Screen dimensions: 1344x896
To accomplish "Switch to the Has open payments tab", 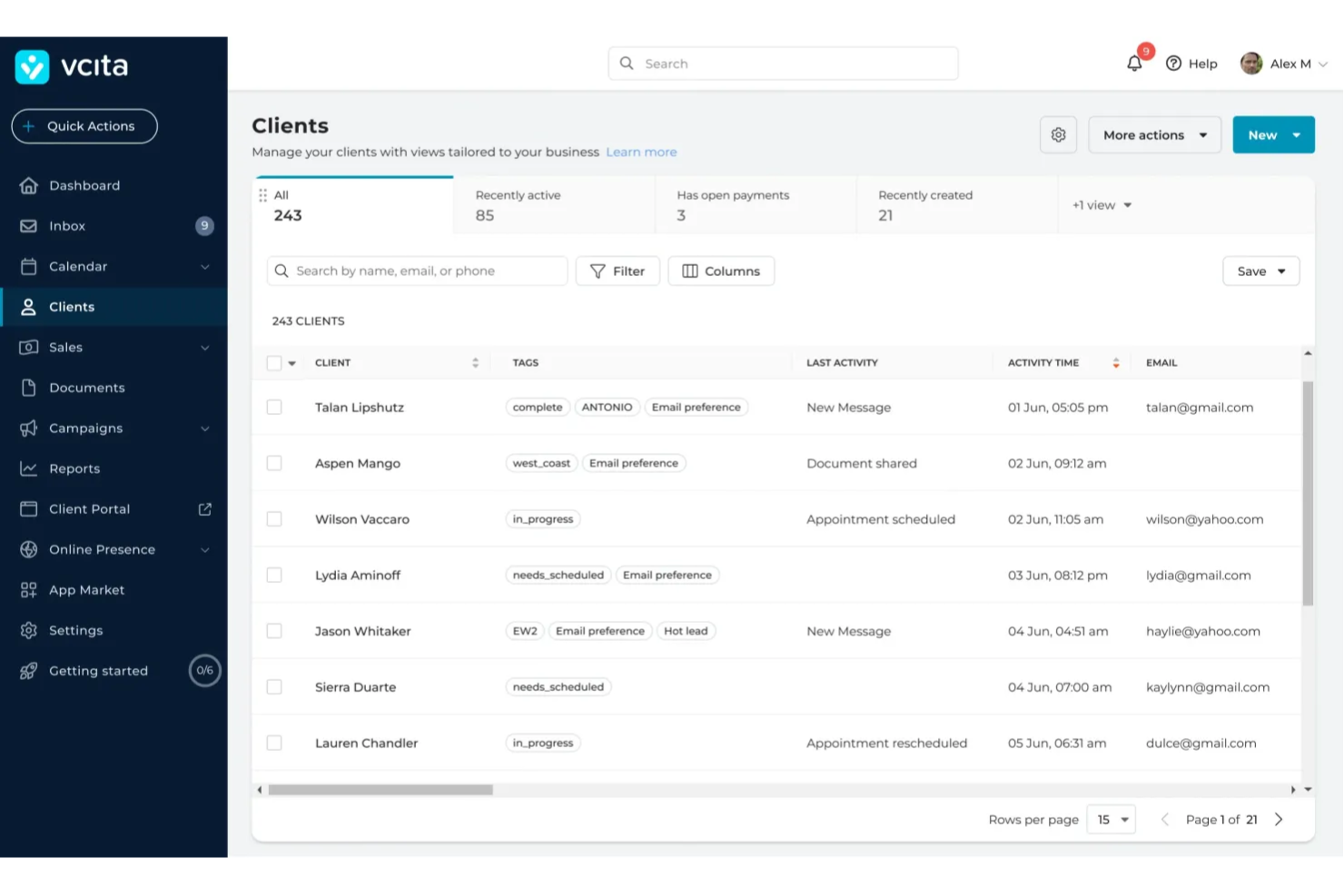I will 732,204.
